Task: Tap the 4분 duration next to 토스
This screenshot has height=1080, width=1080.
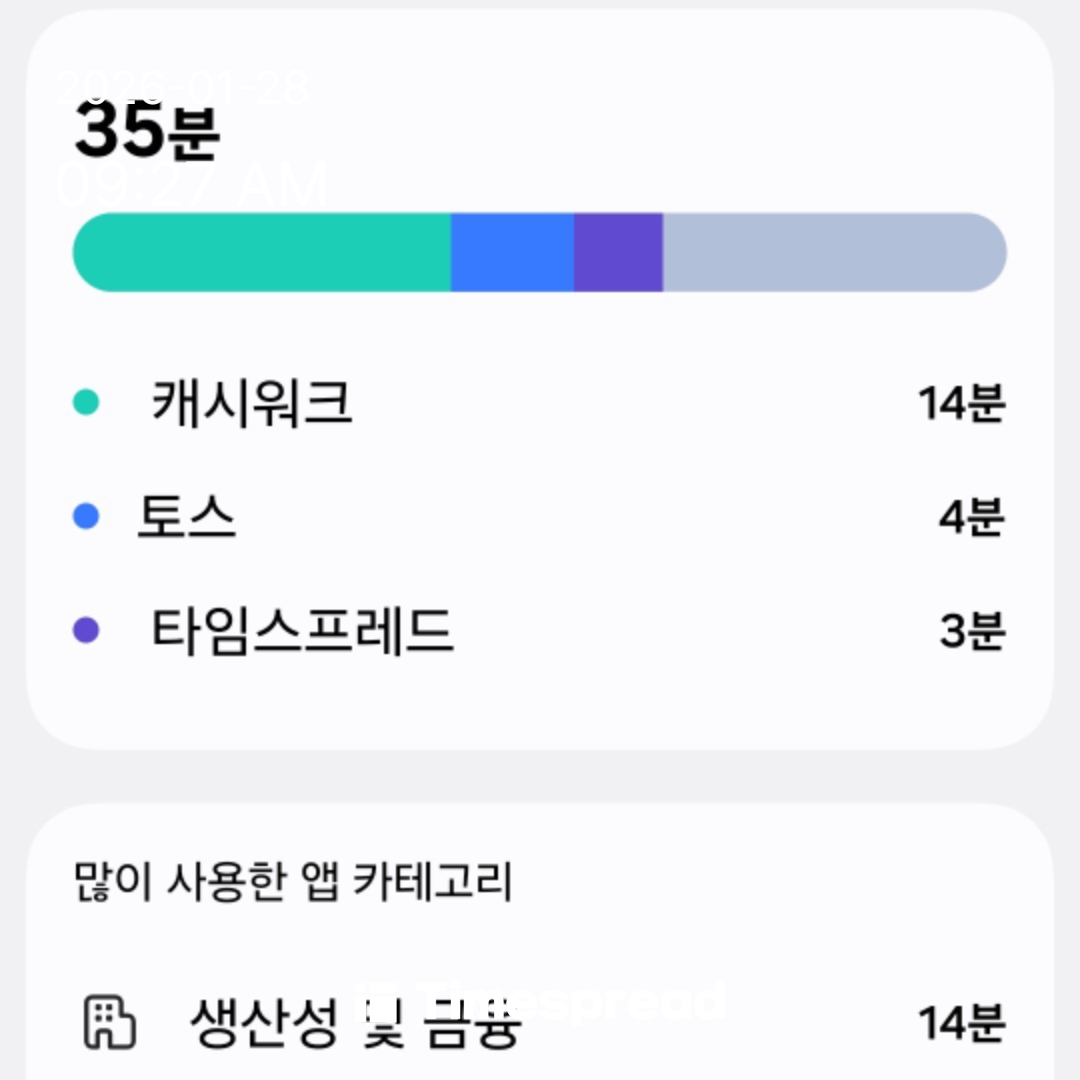Action: pos(971,518)
